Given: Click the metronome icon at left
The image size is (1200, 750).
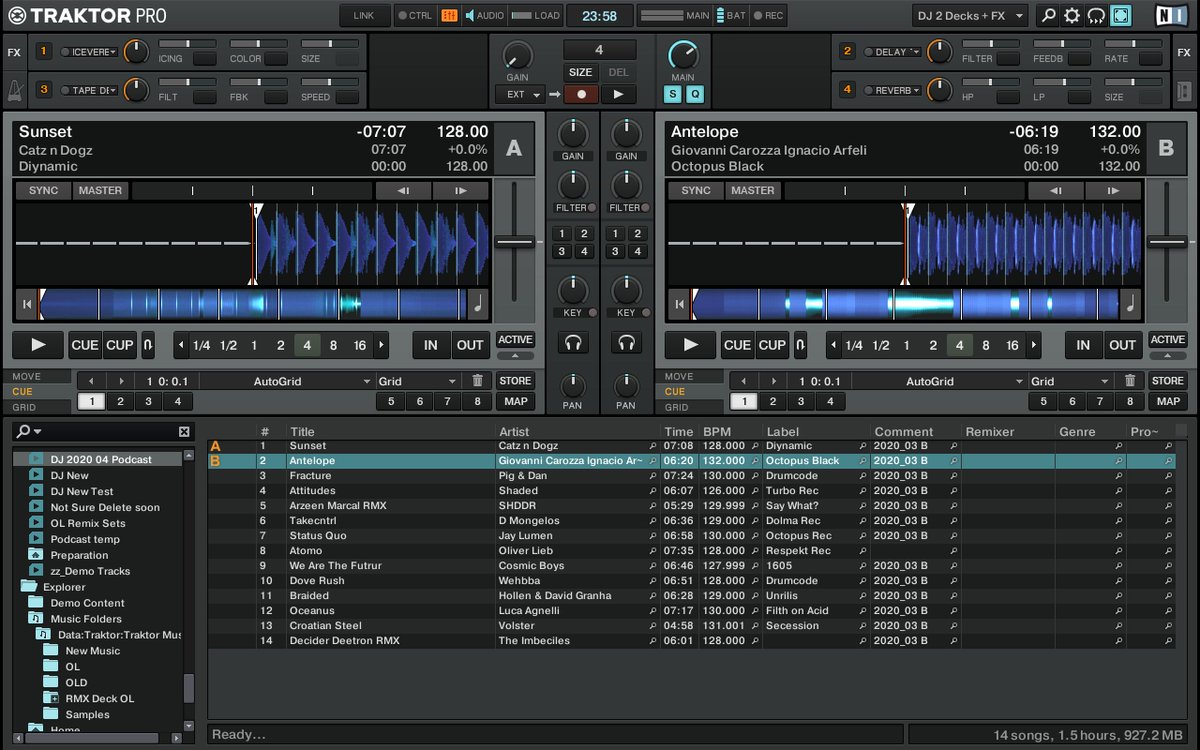Looking at the screenshot, I should point(14,90).
